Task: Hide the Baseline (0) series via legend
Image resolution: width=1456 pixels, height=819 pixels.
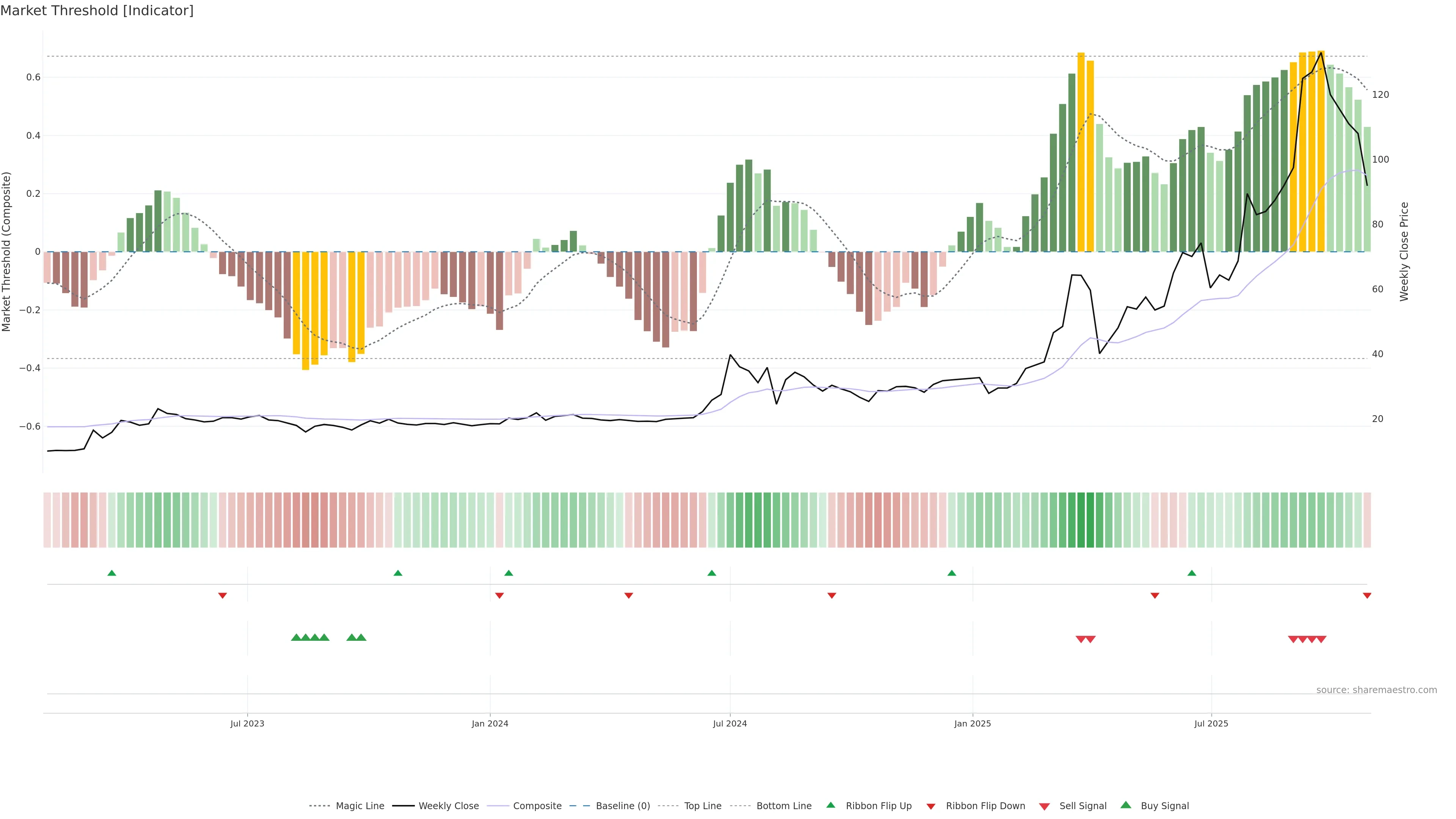Action: [622, 806]
